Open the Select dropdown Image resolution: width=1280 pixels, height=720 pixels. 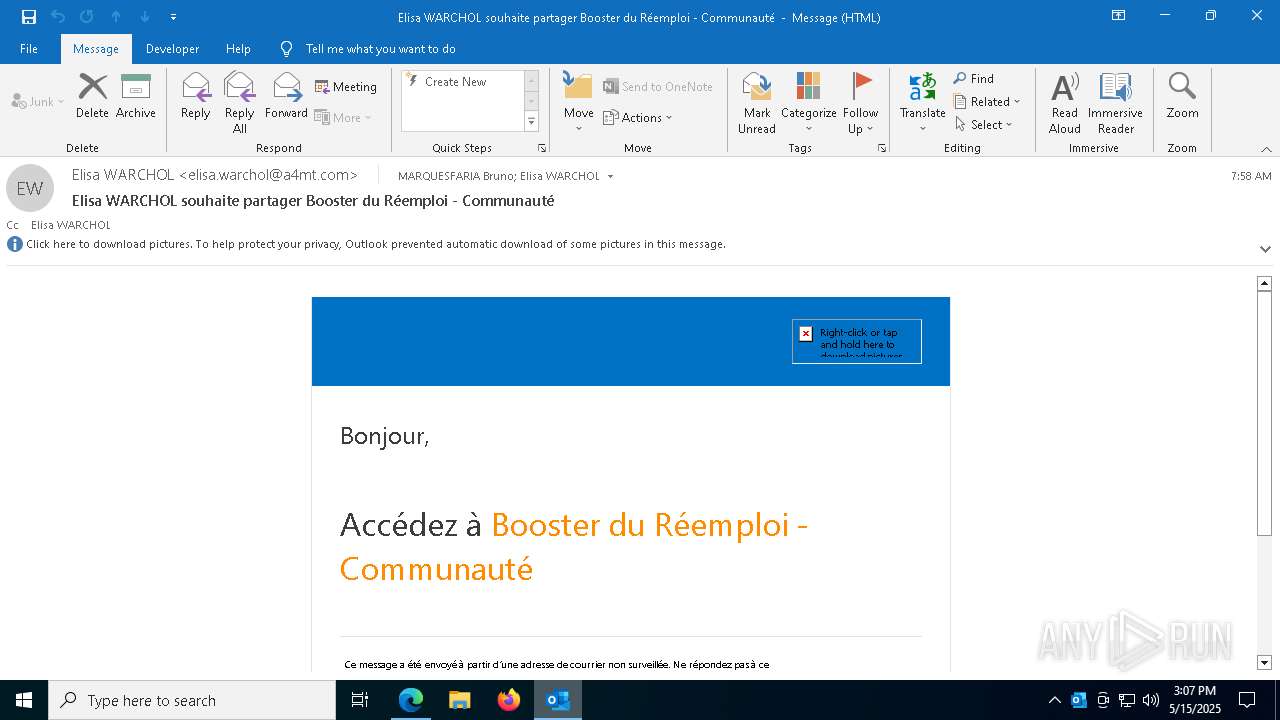(x=984, y=124)
